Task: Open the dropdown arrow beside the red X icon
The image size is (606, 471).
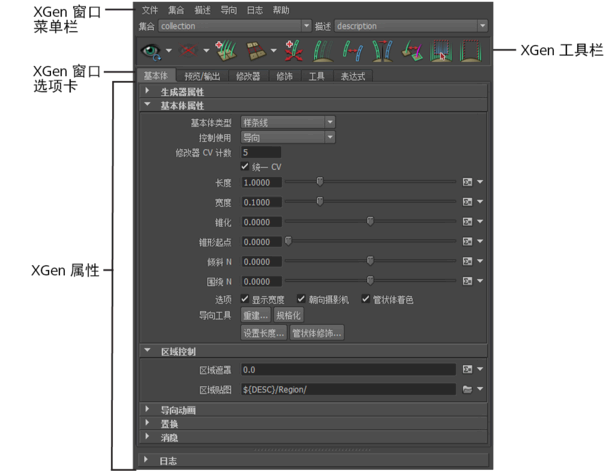Action: (206, 51)
